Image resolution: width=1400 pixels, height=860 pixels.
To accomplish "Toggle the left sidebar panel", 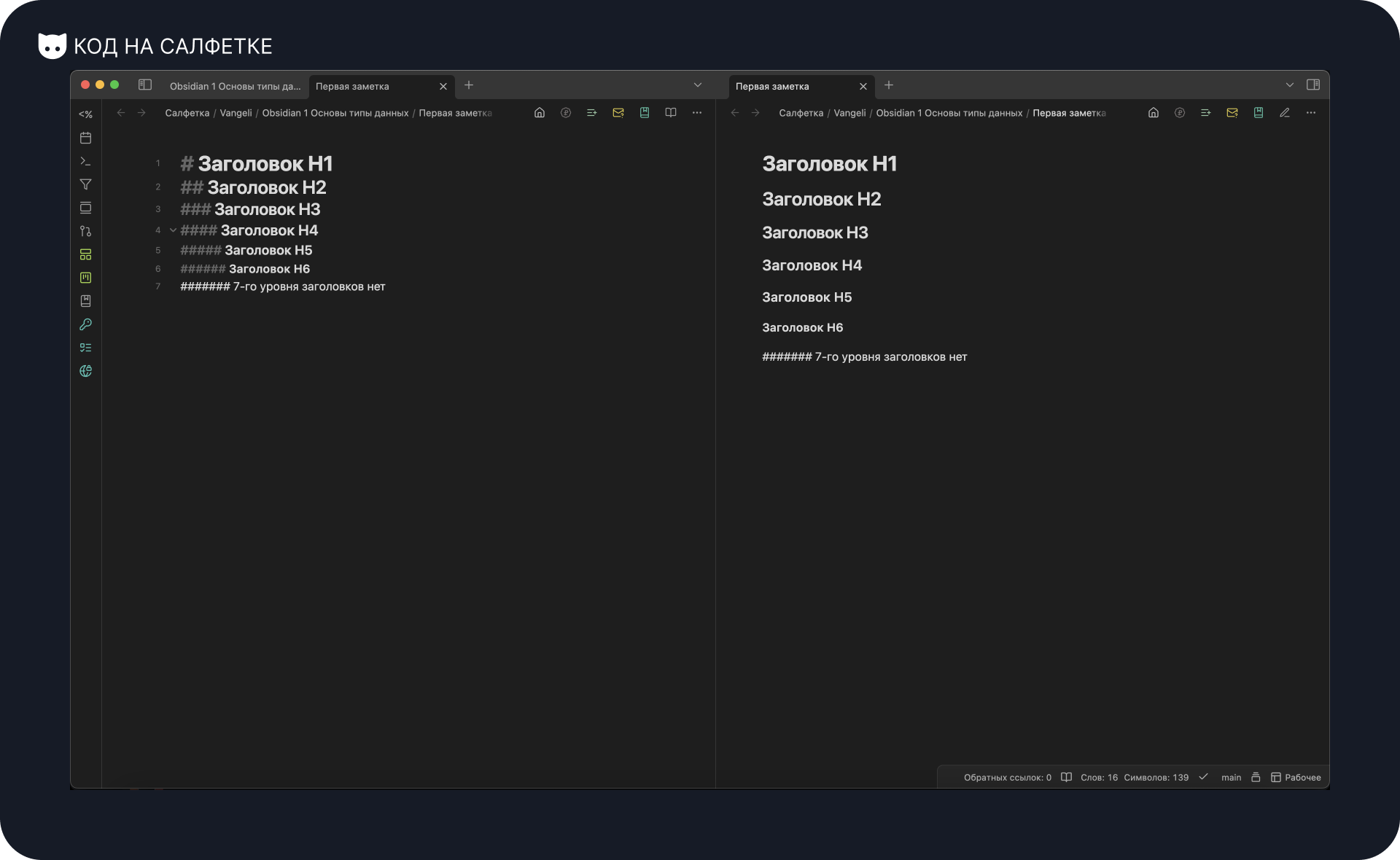I will (x=145, y=85).
